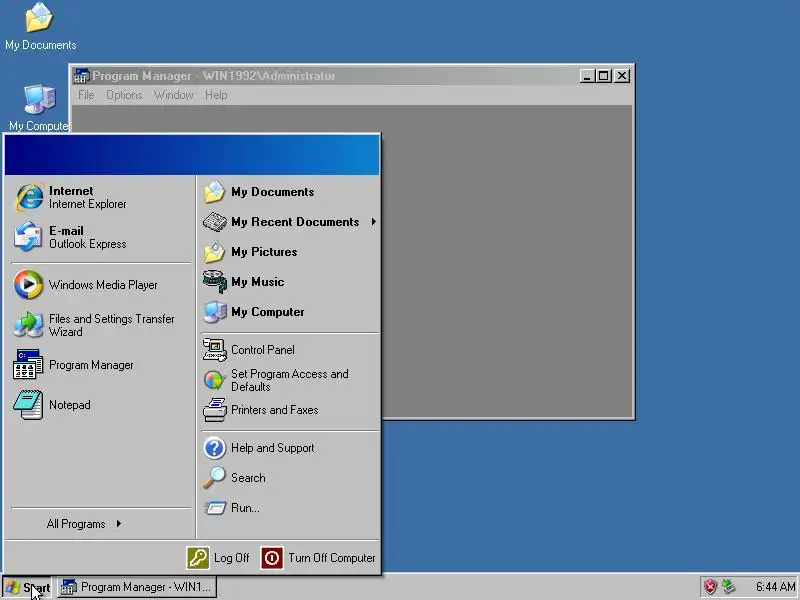Open Search from Start menu
The image size is (800, 600).
290,478
